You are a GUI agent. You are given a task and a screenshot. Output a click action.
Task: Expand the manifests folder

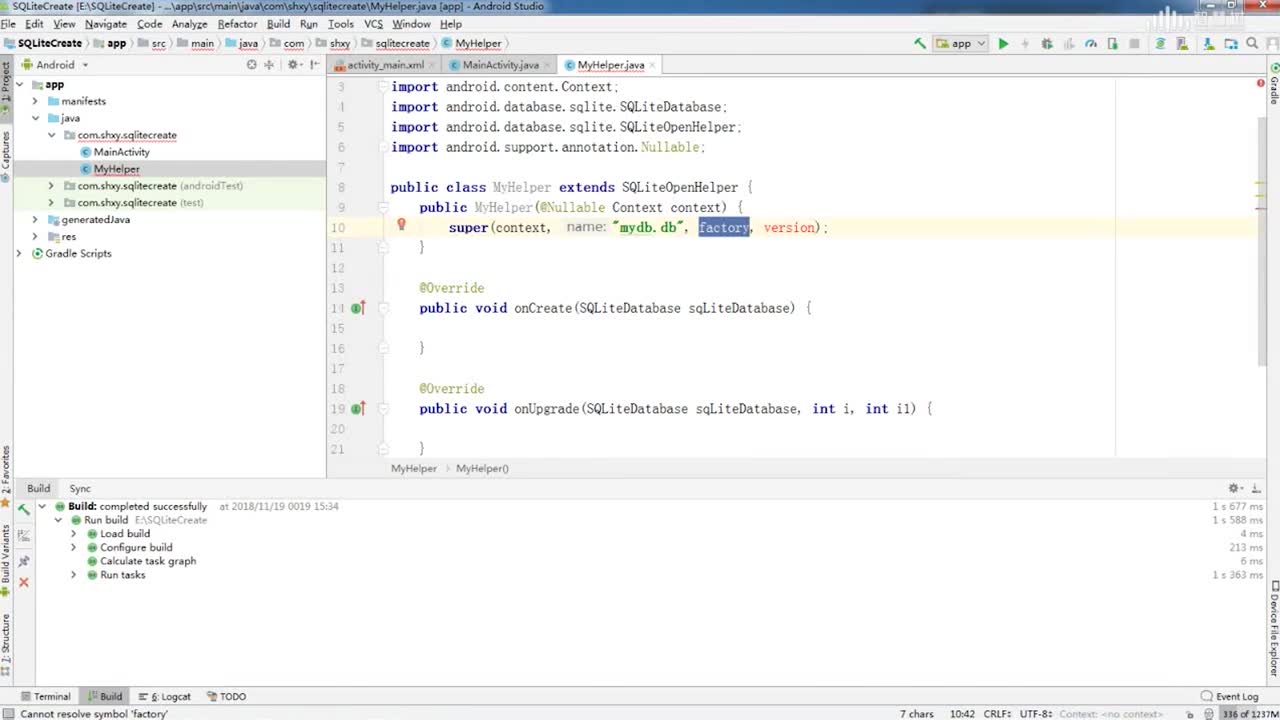coord(35,101)
